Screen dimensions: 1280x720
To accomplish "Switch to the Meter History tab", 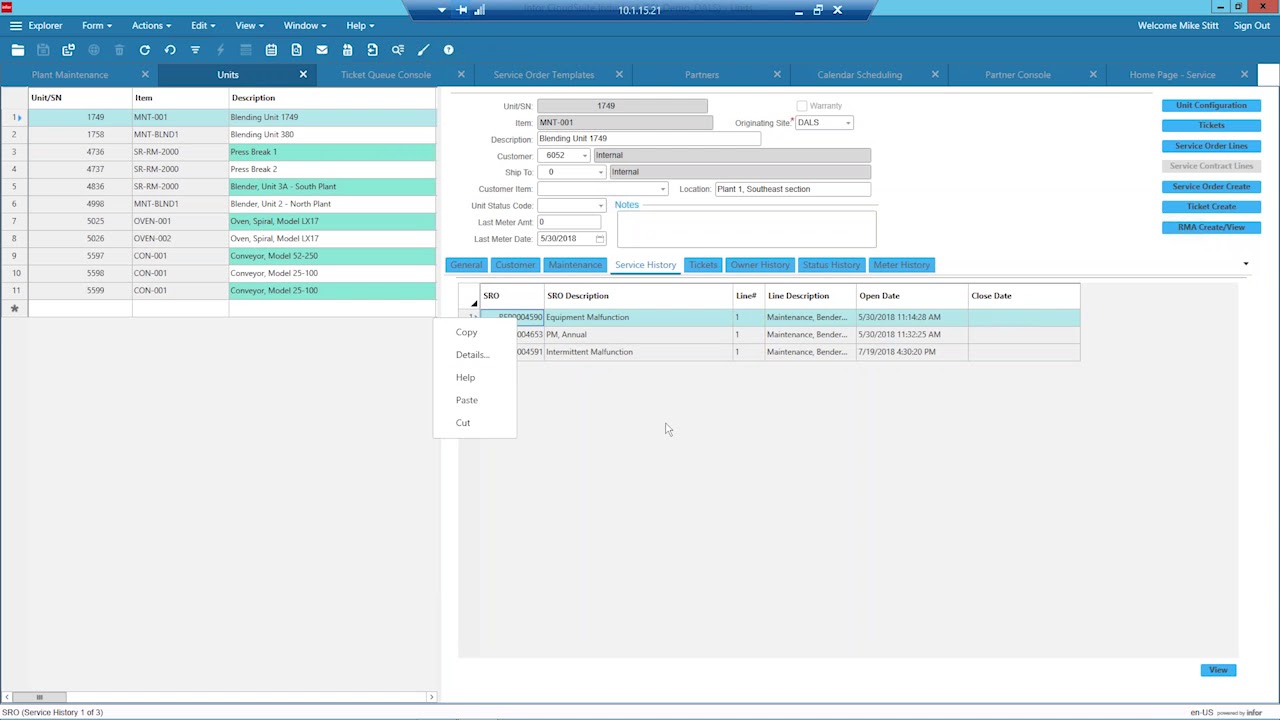I will point(902,265).
